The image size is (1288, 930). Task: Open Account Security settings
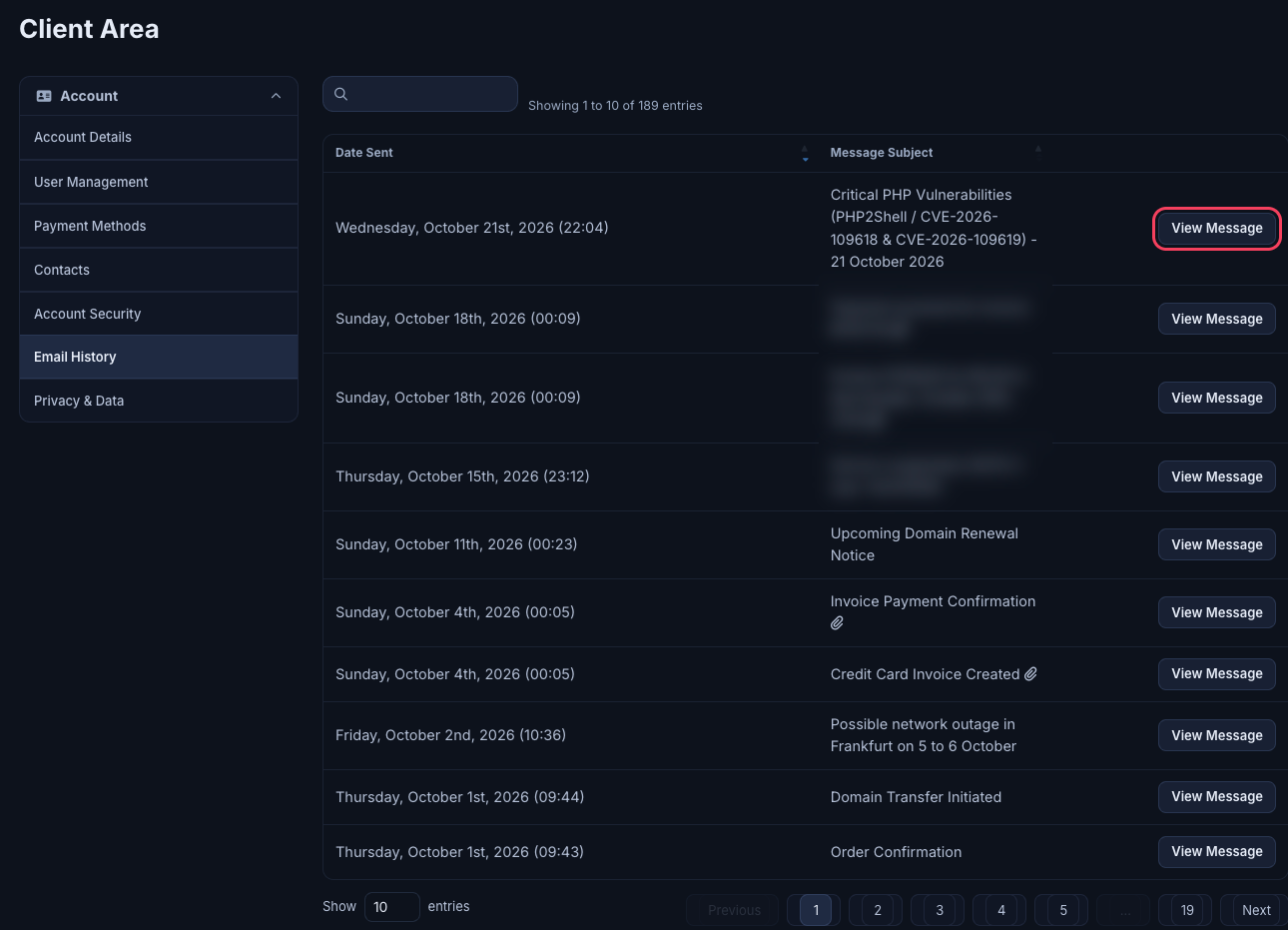159,314
